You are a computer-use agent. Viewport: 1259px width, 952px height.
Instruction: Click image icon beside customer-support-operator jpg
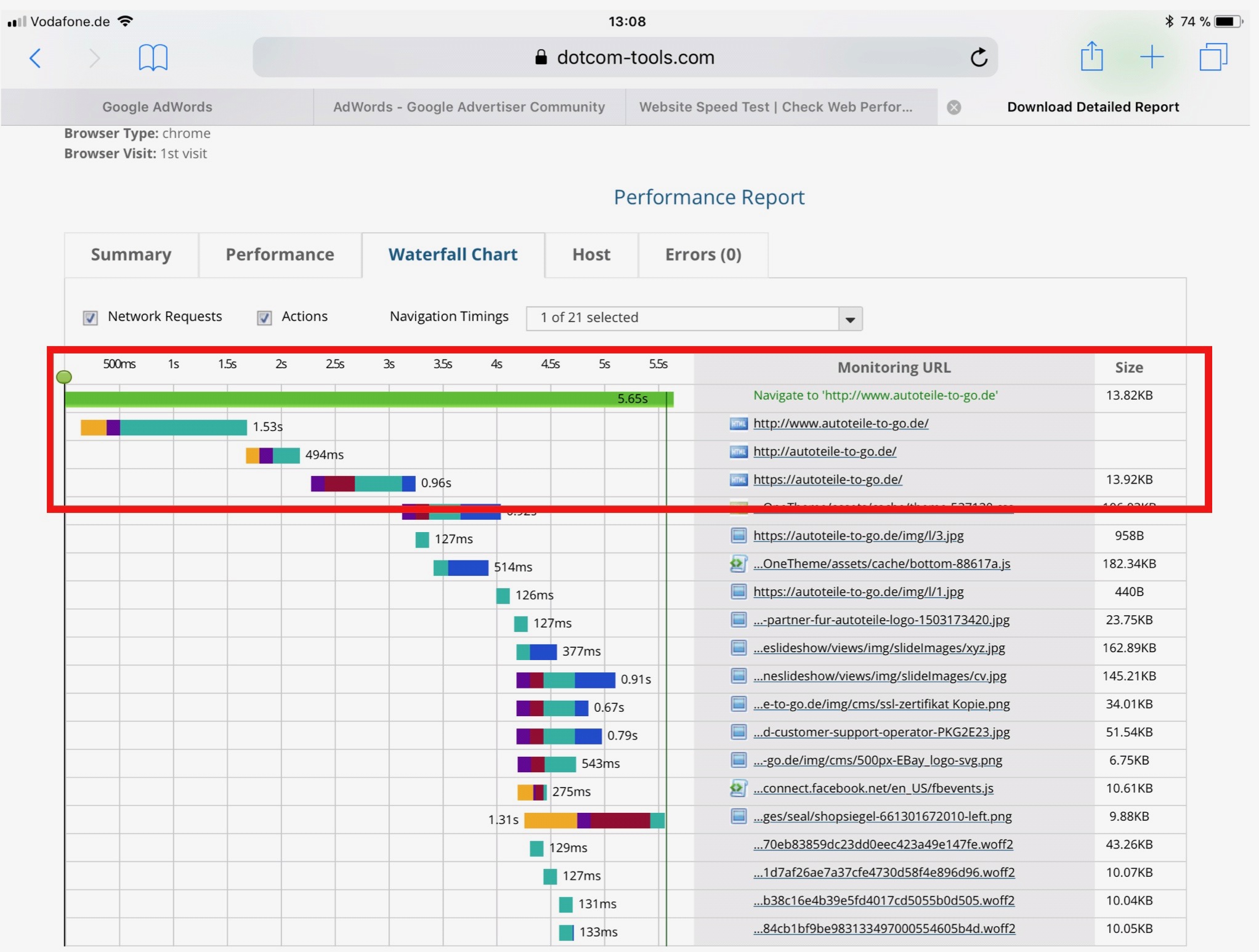[739, 732]
